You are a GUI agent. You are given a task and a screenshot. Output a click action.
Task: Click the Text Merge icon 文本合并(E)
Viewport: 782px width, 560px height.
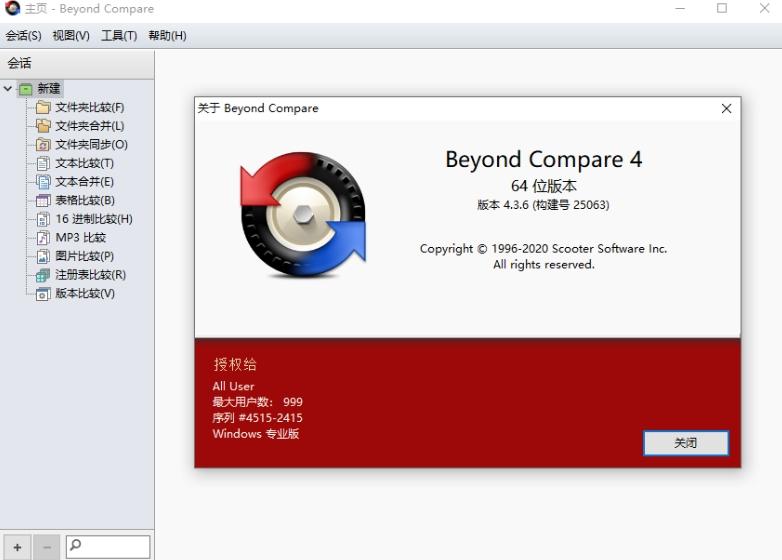[x=43, y=182]
